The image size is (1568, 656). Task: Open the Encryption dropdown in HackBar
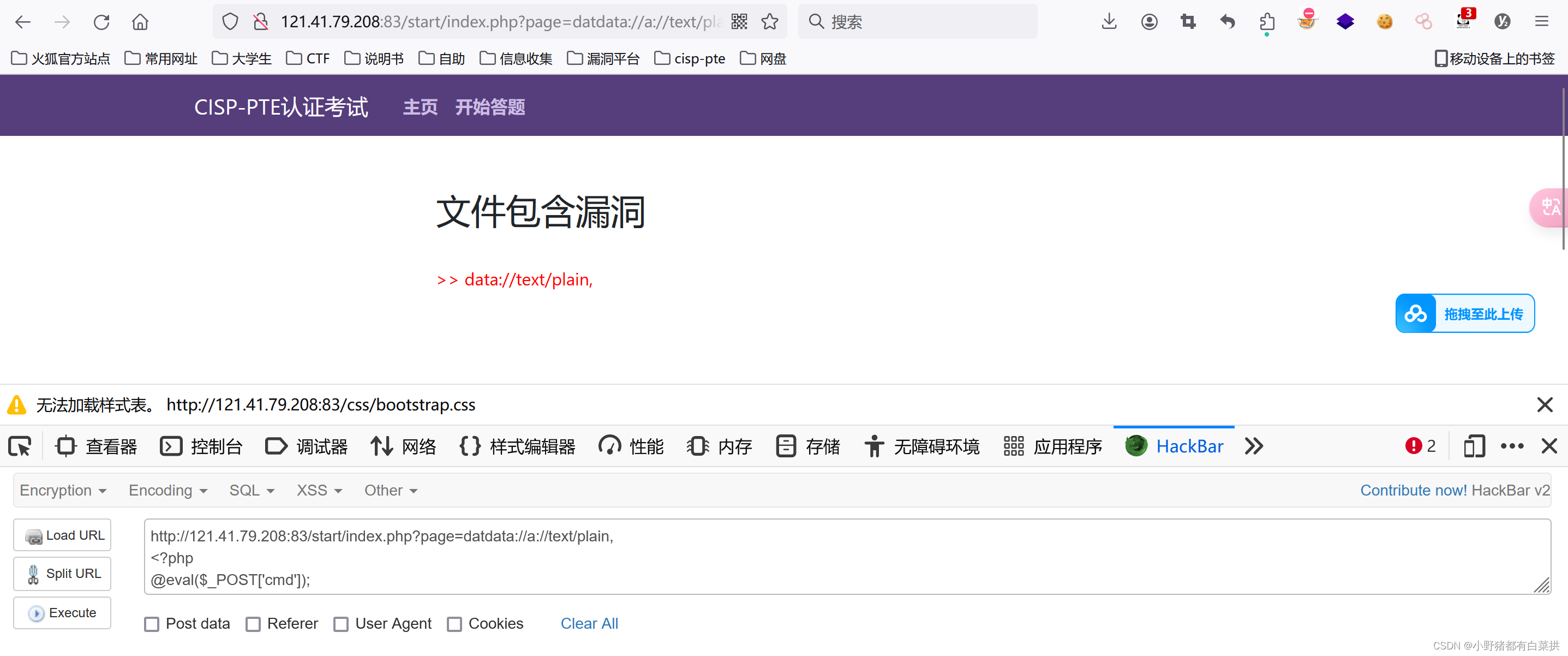pos(63,490)
